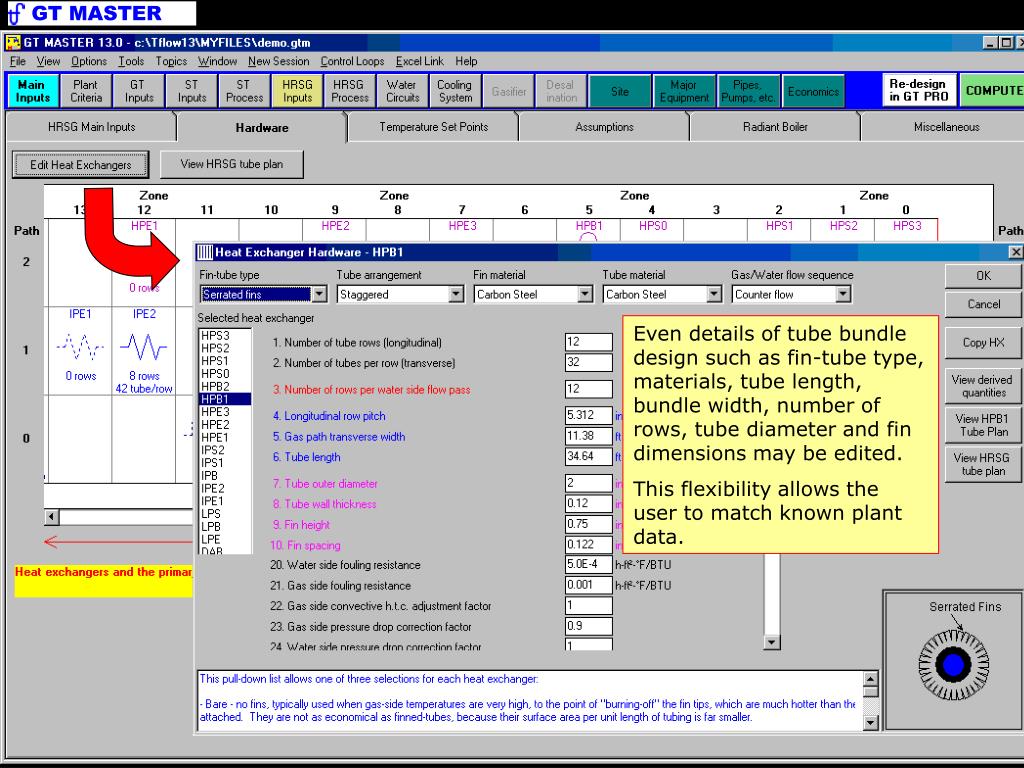Screen dimensions: 1024x768
Task: Click Number of tube rows input field
Action: [588, 342]
